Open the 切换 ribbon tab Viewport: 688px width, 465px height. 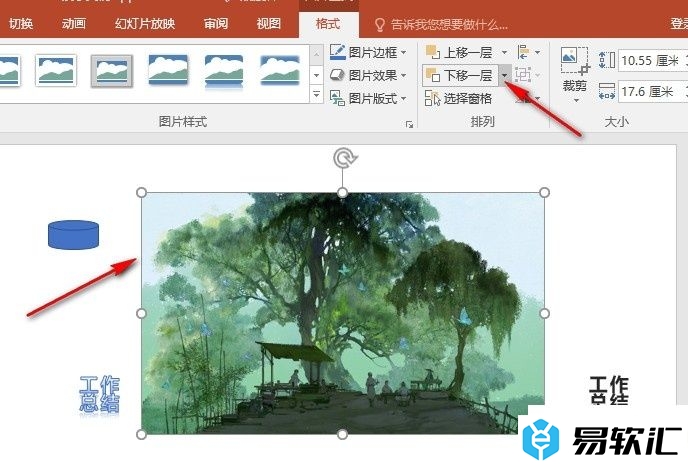click(x=21, y=24)
